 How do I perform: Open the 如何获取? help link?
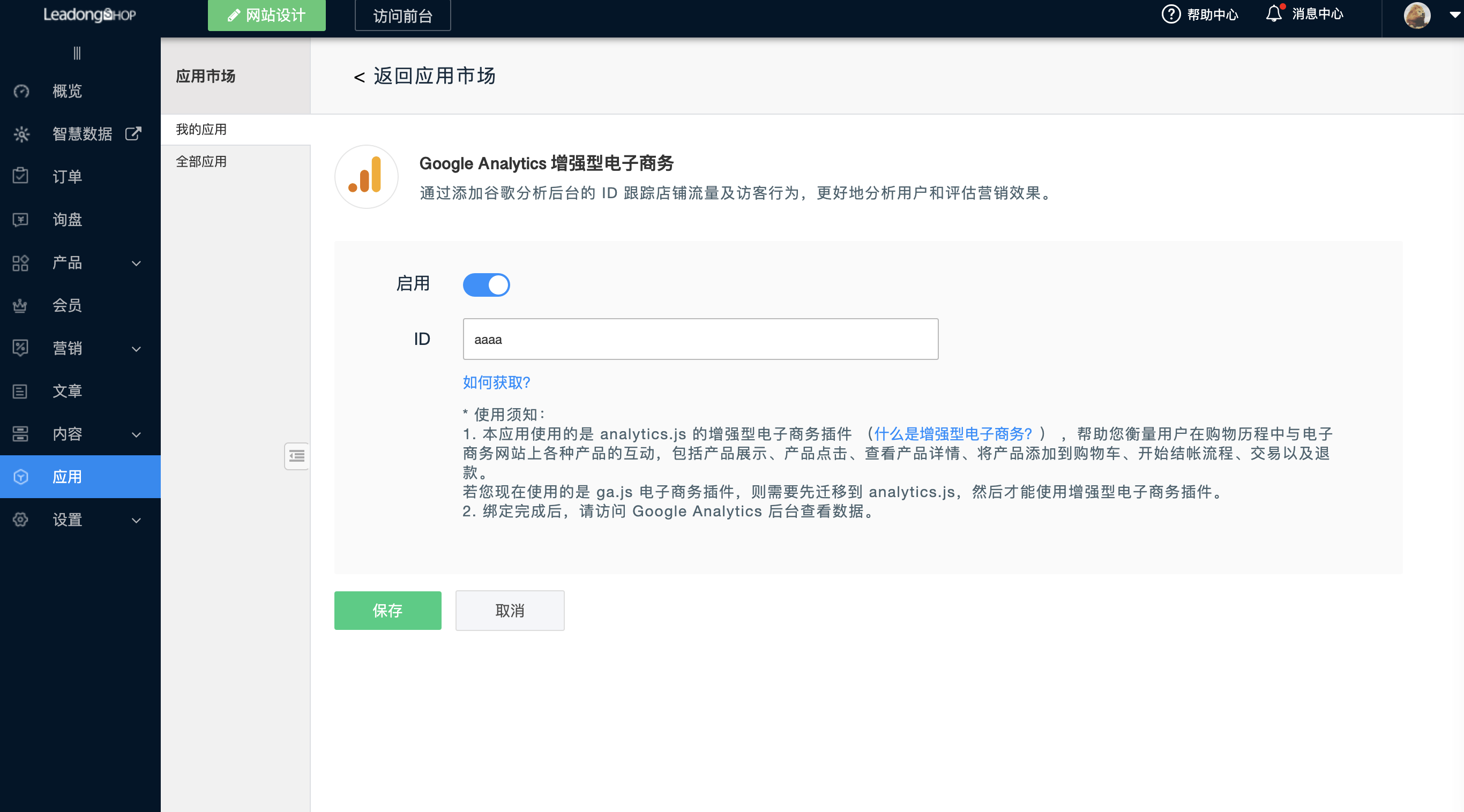point(496,382)
